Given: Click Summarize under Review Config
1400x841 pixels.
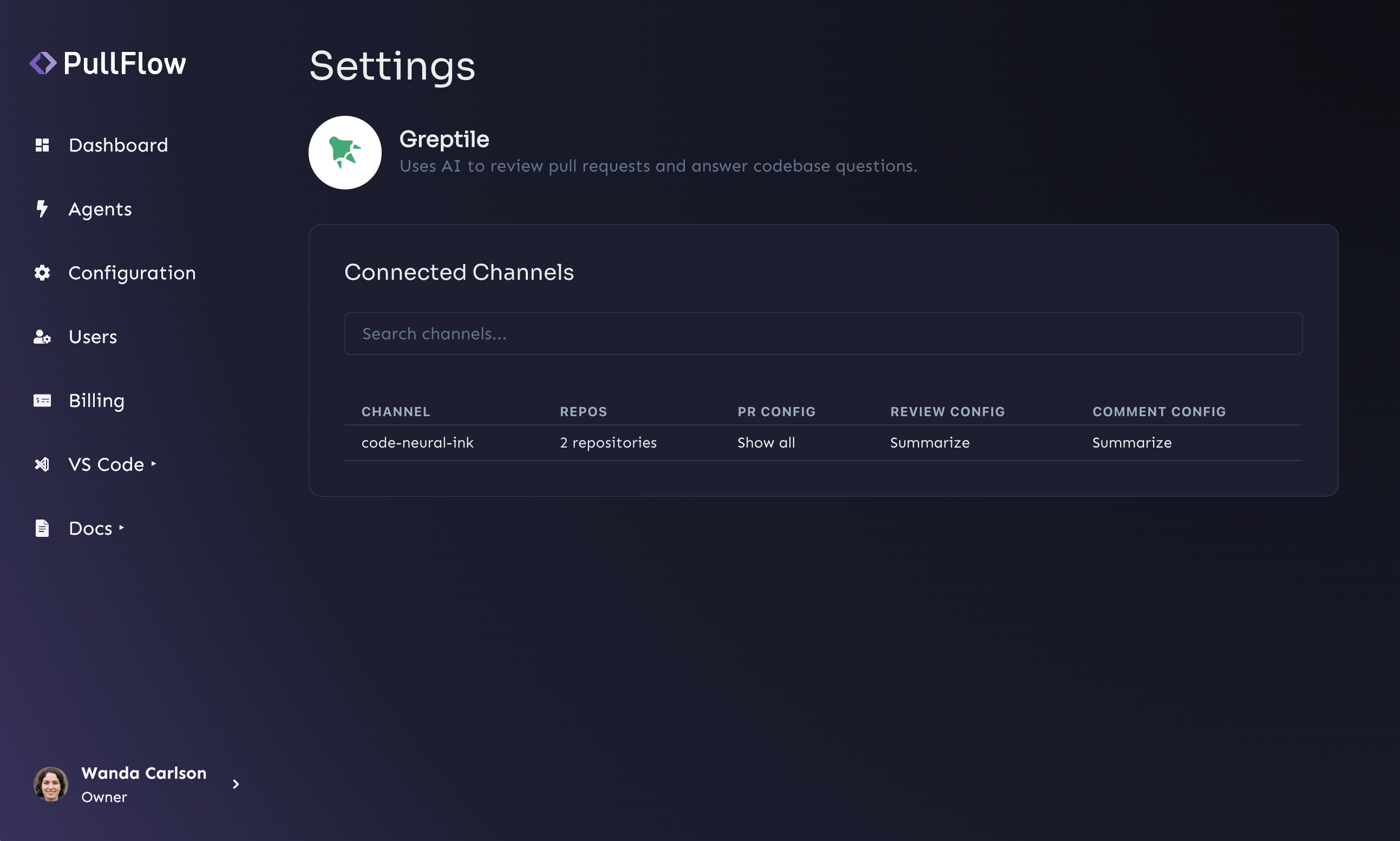Looking at the screenshot, I should (x=930, y=443).
